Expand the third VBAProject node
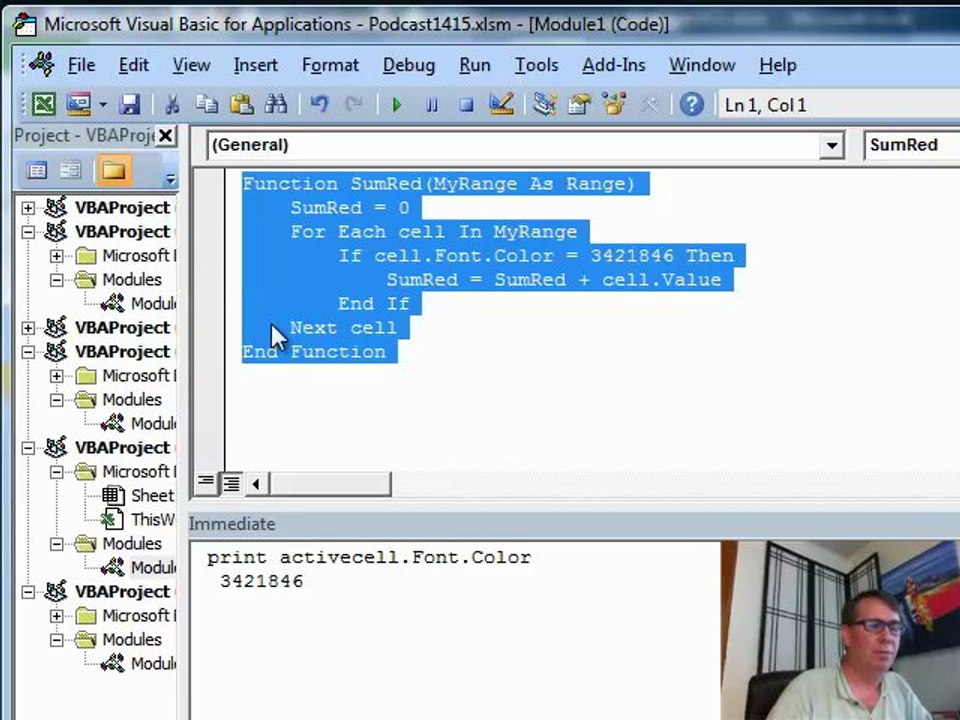The image size is (960, 720). [28, 328]
